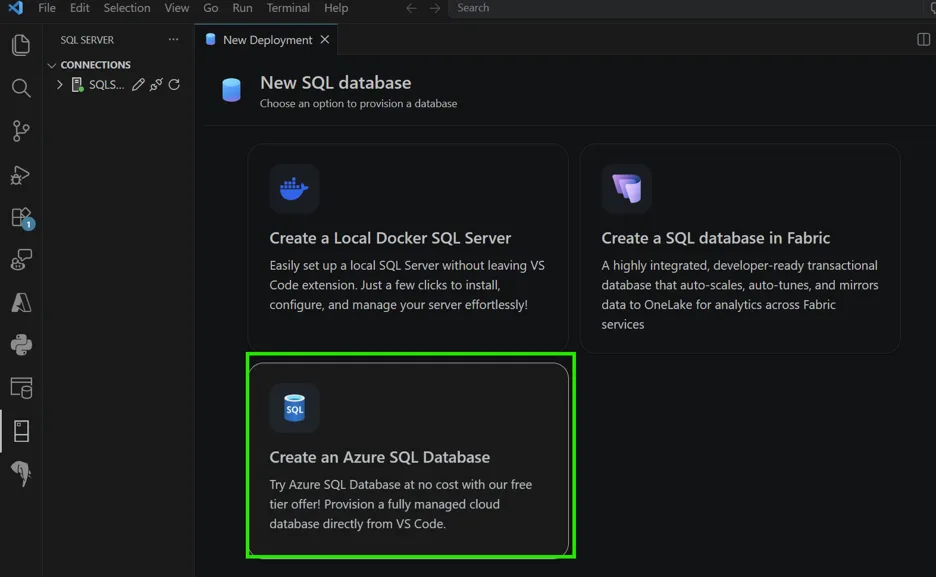Open the Go menu
Image resolution: width=936 pixels, height=577 pixels.
tap(211, 8)
